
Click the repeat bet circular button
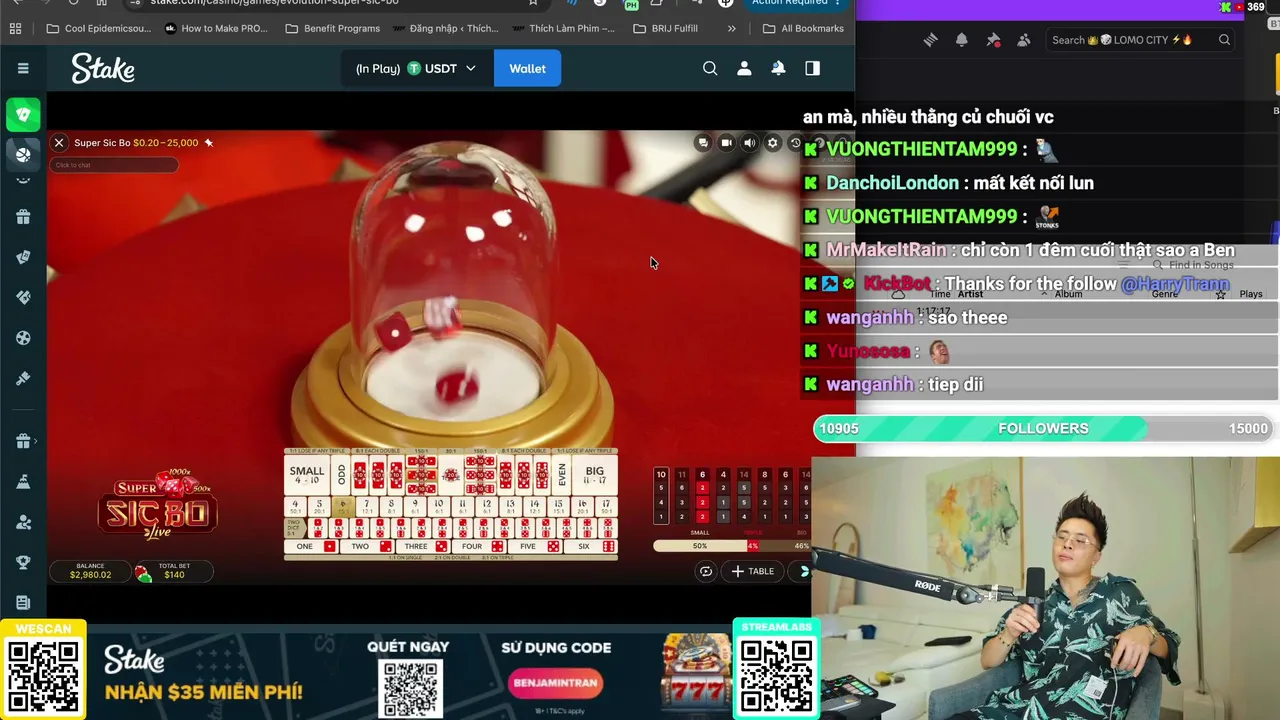[706, 571]
